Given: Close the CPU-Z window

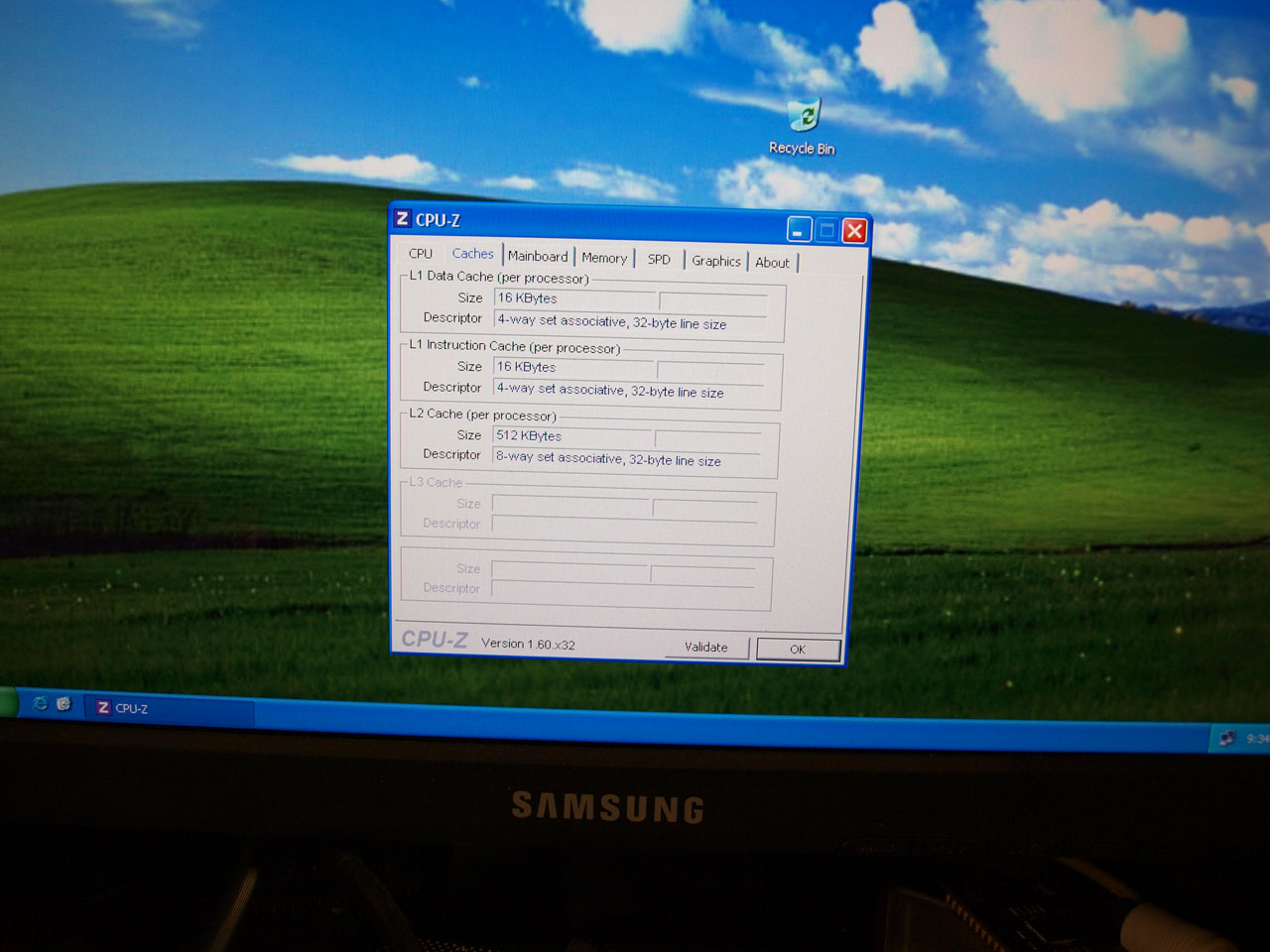Looking at the screenshot, I should [x=854, y=231].
